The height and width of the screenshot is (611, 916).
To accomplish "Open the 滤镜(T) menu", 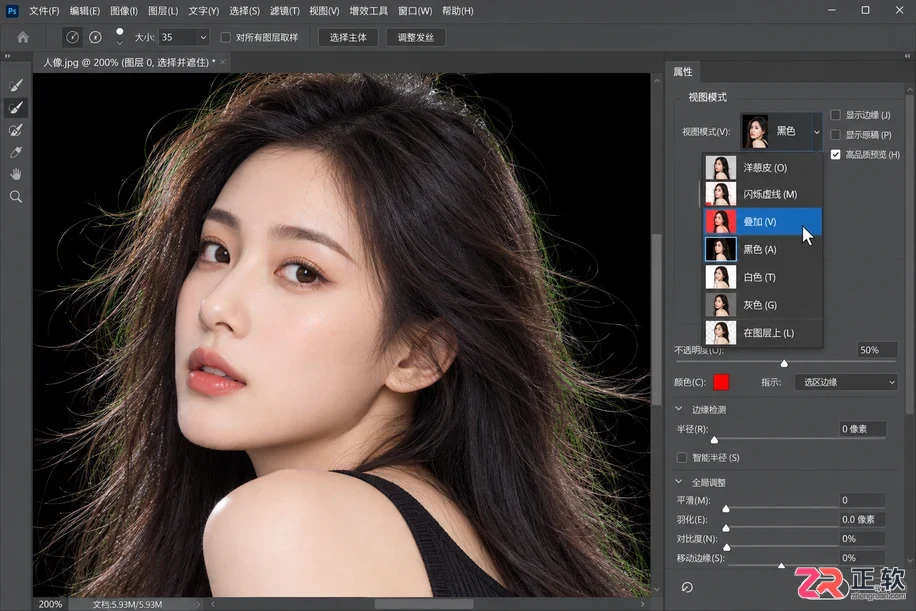I will 284,11.
